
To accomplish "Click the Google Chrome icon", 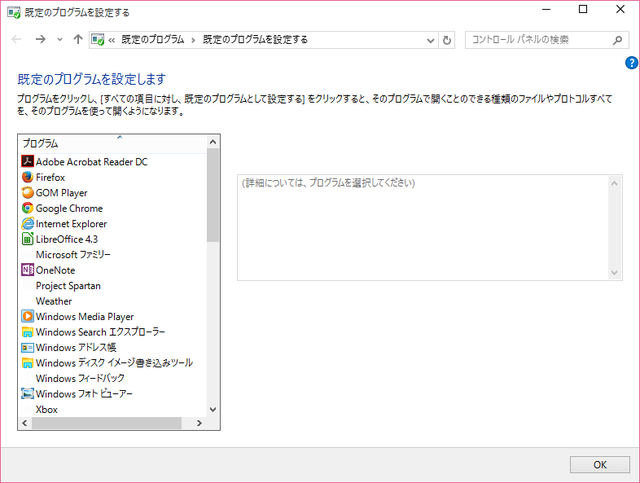I will click(x=27, y=208).
